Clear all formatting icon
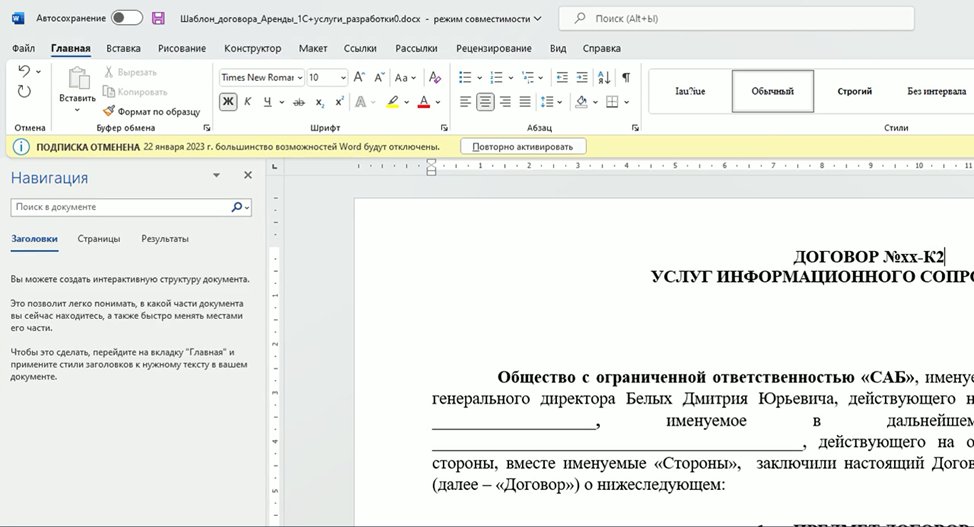 coord(435,77)
